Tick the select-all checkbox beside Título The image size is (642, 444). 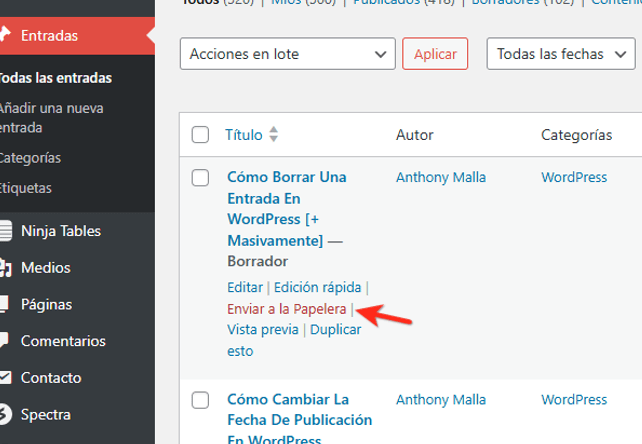click(x=200, y=135)
